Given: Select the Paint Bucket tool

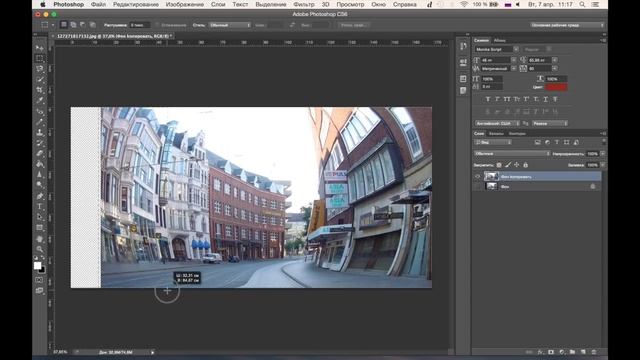Looking at the screenshot, I should click(x=40, y=164).
